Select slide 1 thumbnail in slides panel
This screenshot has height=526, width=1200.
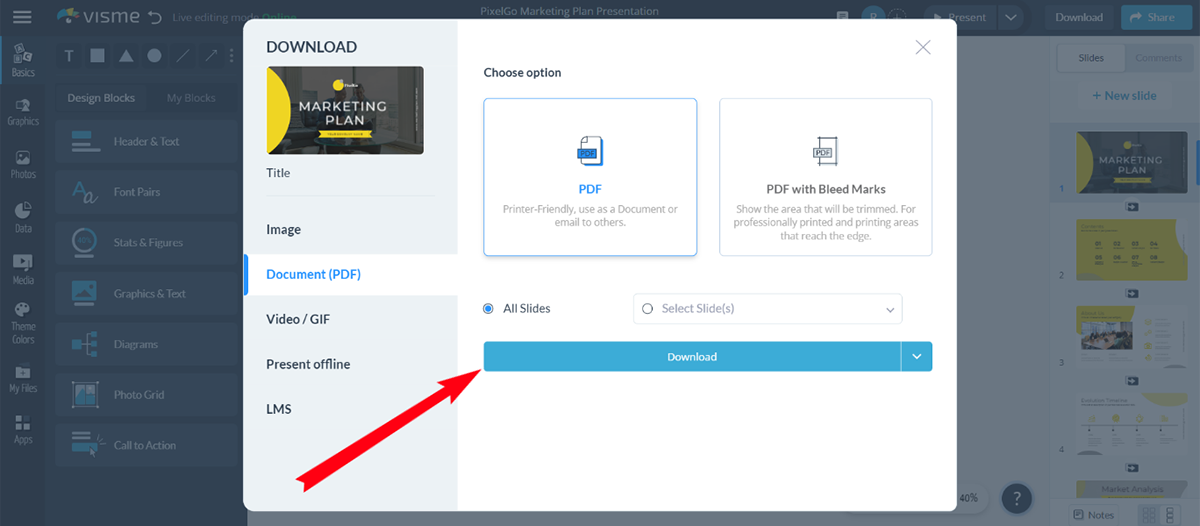tap(1131, 162)
